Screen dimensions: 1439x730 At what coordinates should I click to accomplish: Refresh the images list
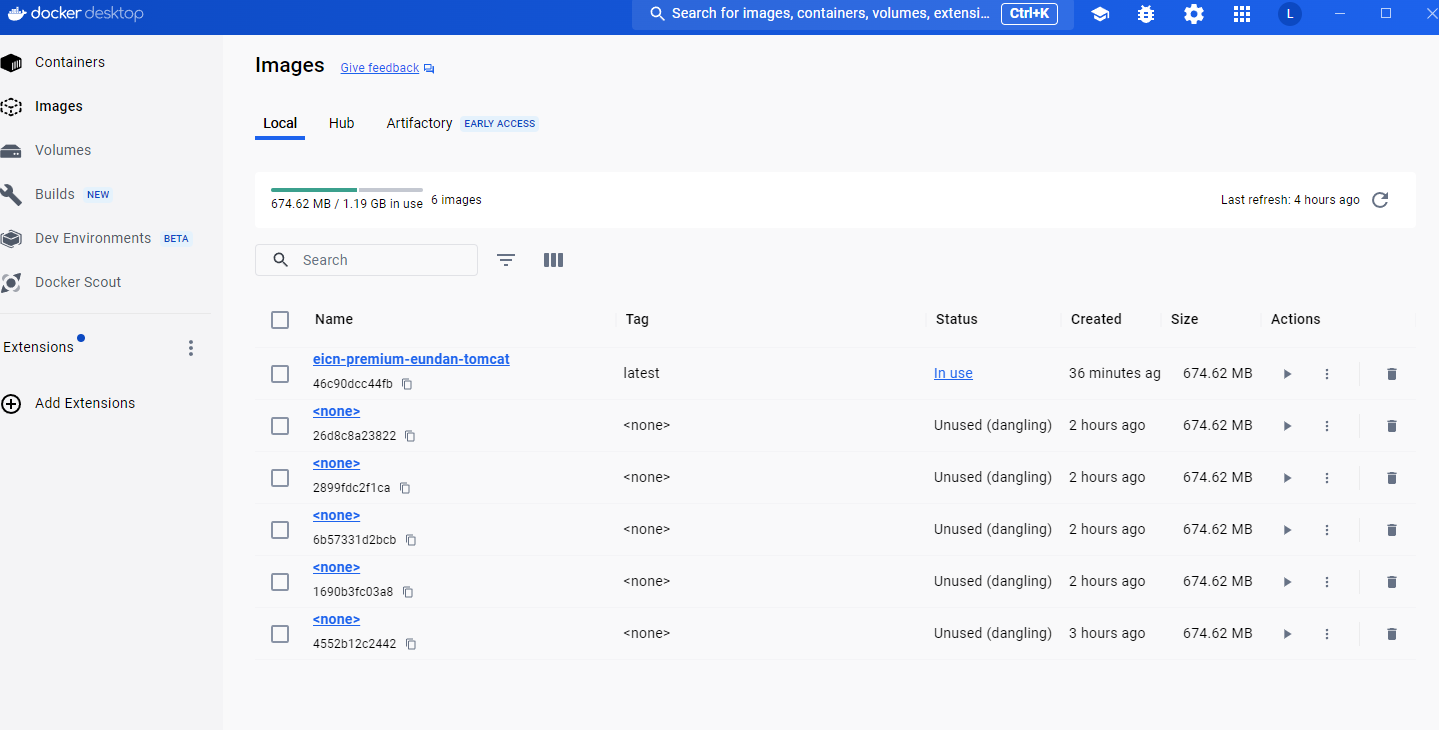tap(1380, 200)
